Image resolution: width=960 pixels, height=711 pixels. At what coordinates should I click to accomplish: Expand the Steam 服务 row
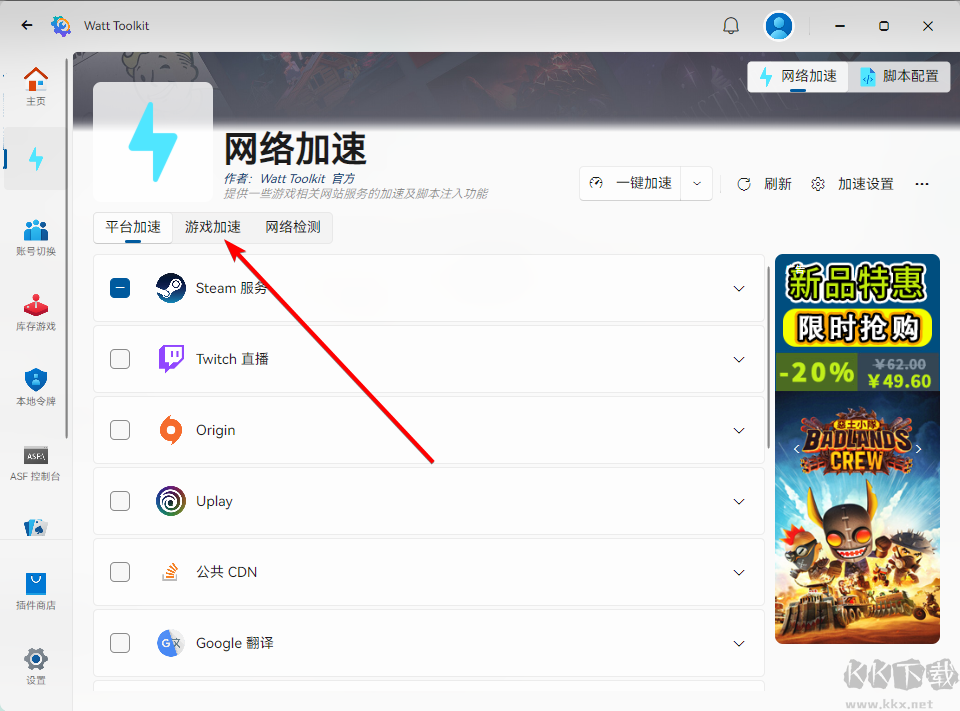(739, 288)
